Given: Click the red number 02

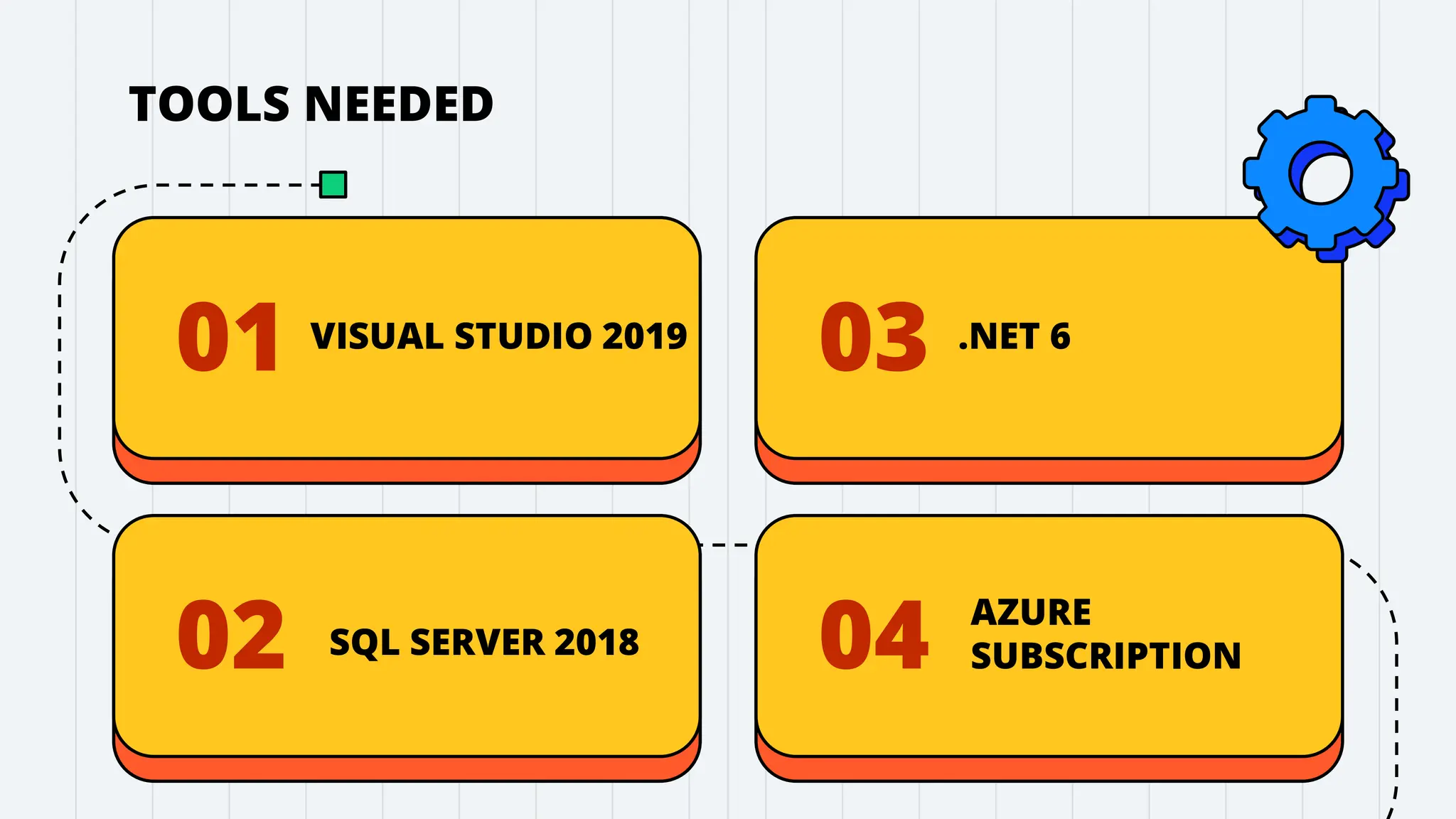Looking at the screenshot, I should tap(231, 634).
